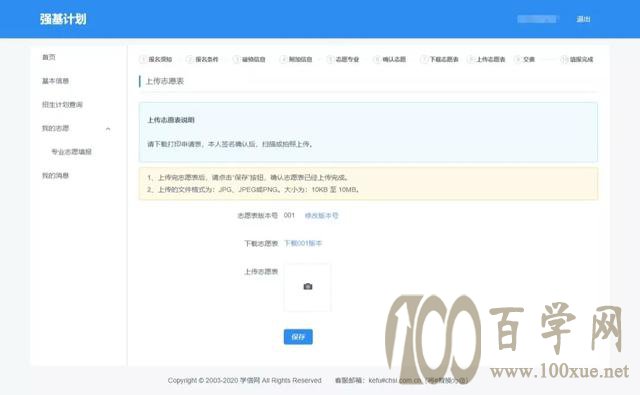Go to the final step 填报完成

click(577, 60)
